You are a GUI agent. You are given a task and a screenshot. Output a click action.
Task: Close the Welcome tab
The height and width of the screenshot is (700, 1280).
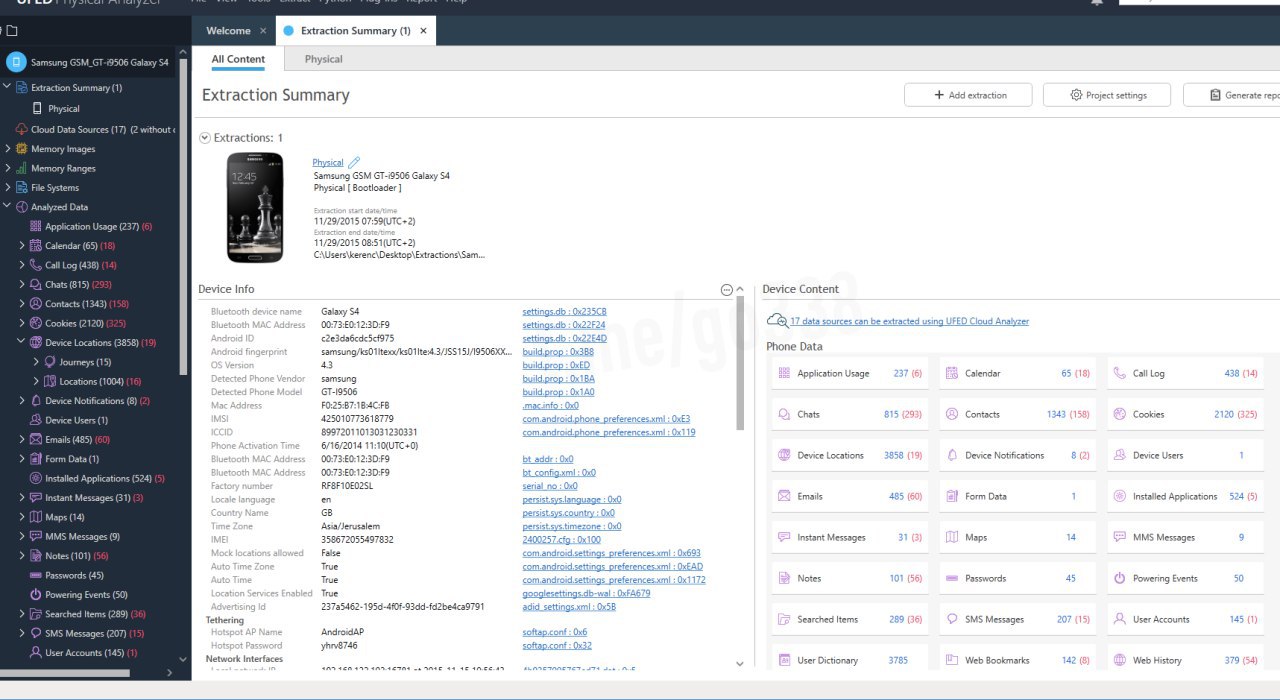(263, 31)
